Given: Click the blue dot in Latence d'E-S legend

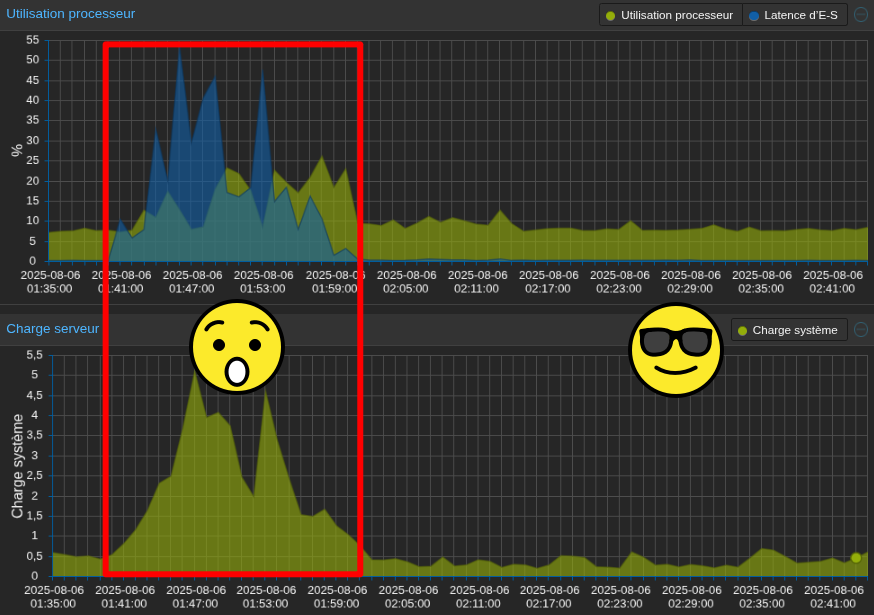Looking at the screenshot, I should pyautogui.click(x=754, y=16).
